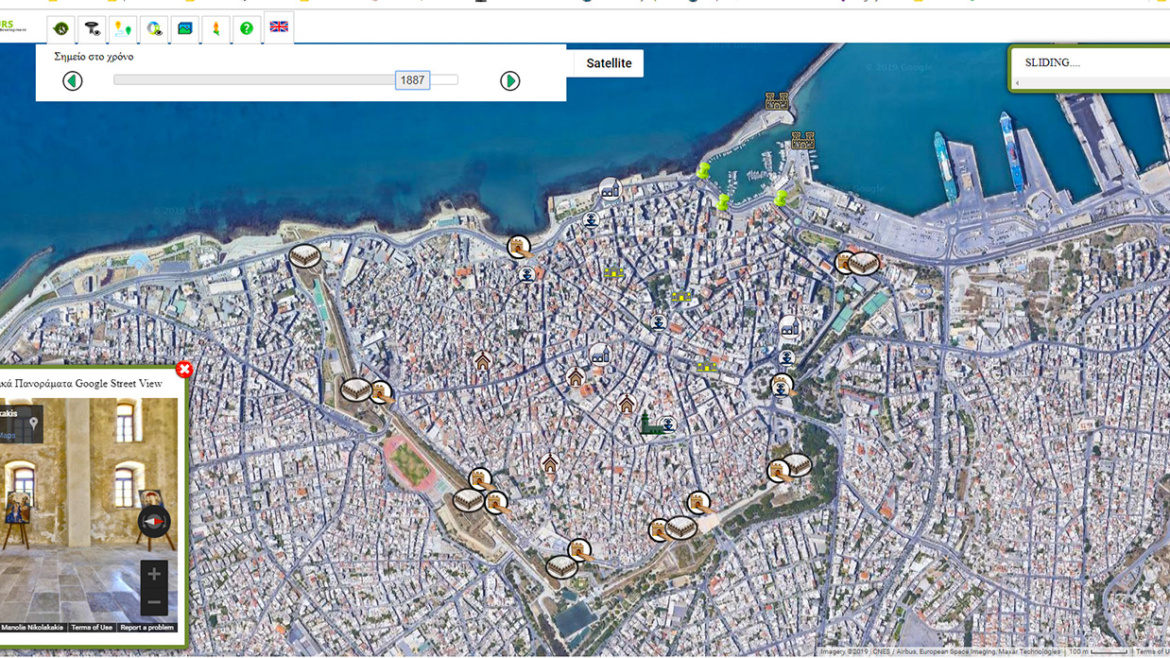This screenshot has height=658, width=1170.
Task: Select the British flag language icon
Action: click(x=279, y=27)
